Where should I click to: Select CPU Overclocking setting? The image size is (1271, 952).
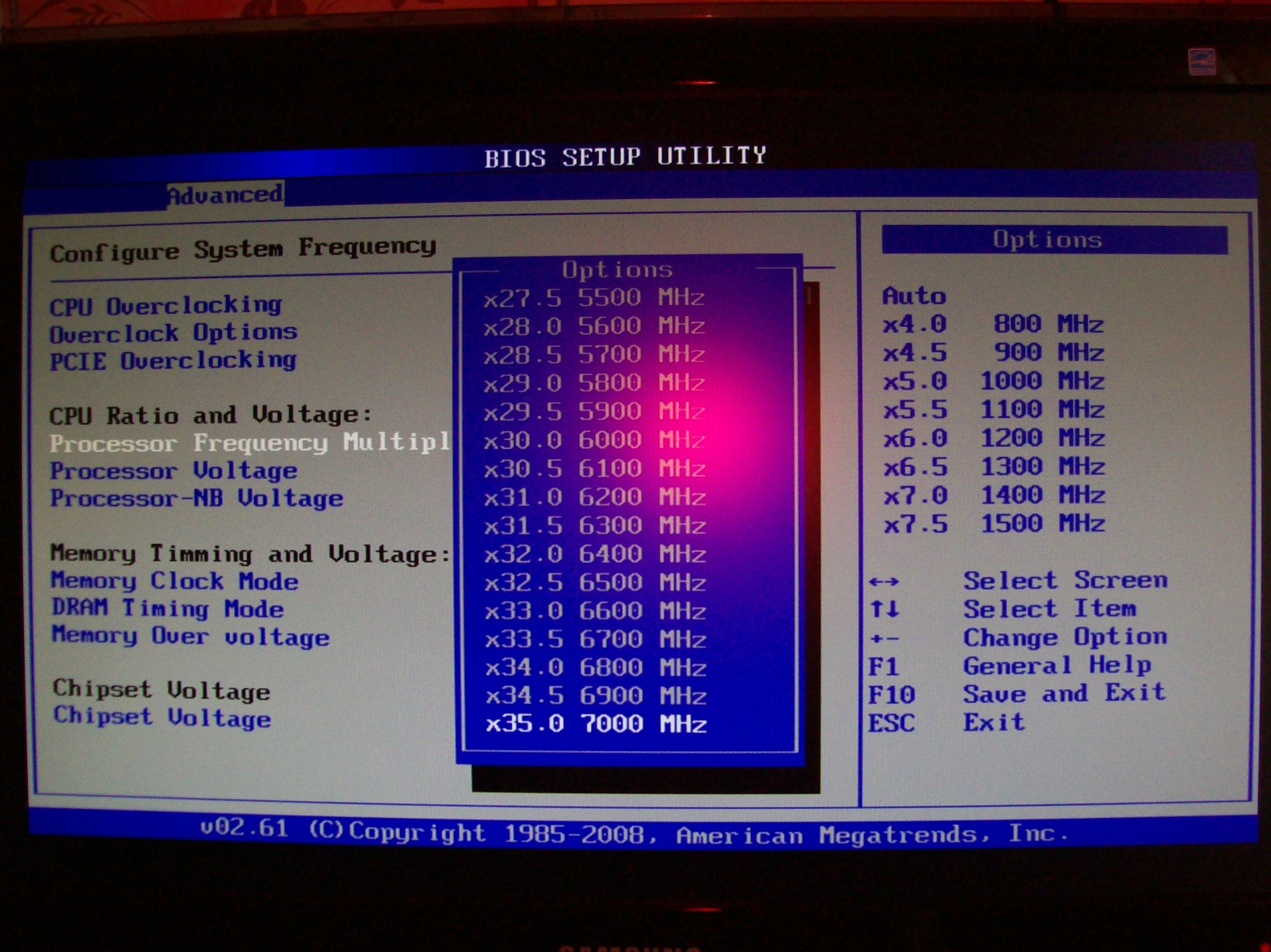166,305
